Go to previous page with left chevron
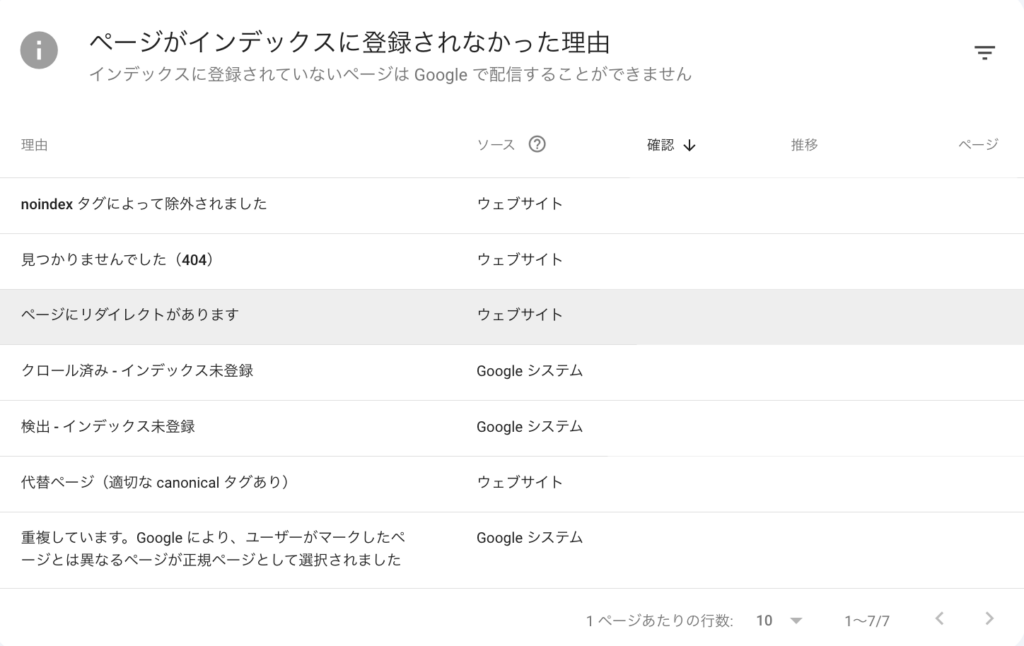1024x646 pixels. coord(939,619)
